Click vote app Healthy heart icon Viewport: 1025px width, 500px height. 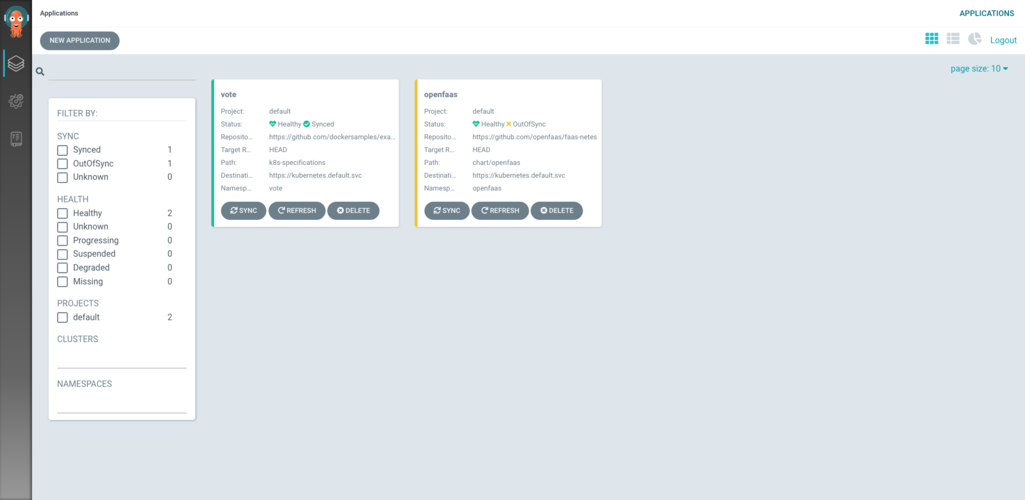(273, 124)
